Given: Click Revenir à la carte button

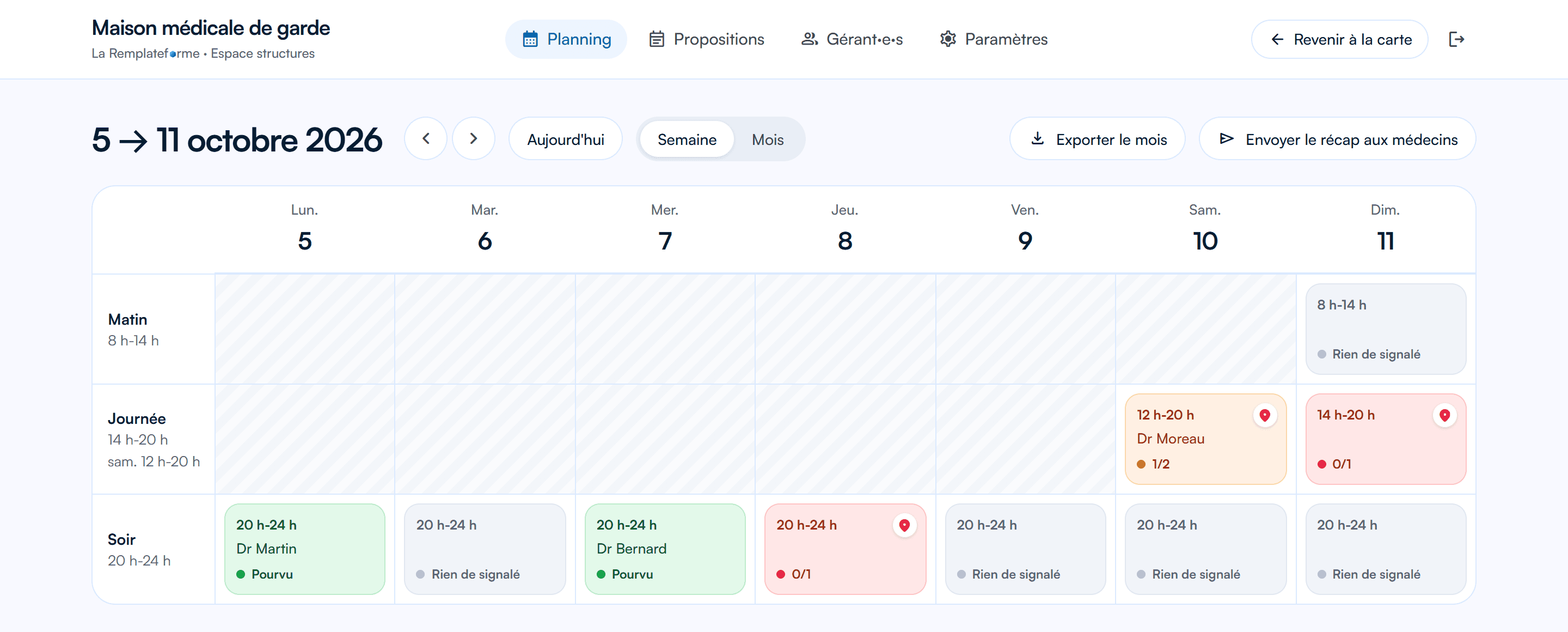Looking at the screenshot, I should coord(1339,40).
